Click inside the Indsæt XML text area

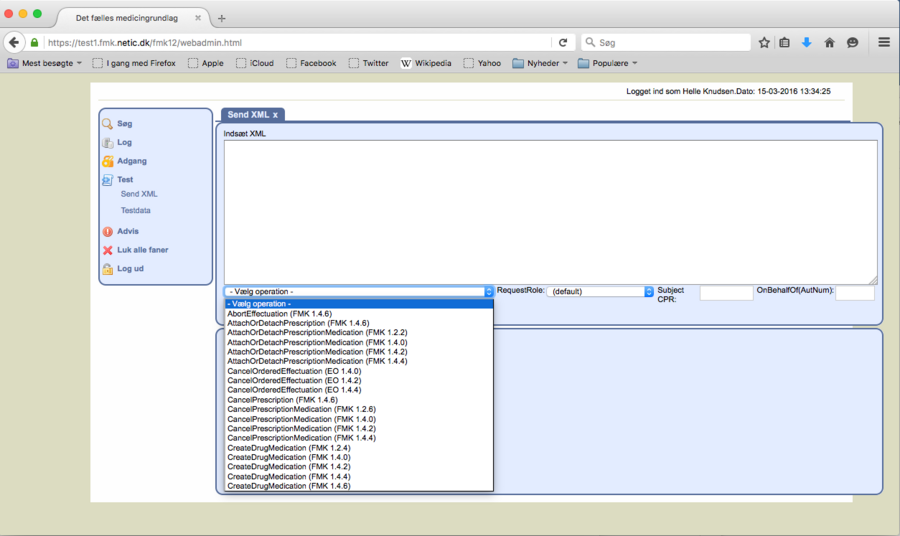550,212
